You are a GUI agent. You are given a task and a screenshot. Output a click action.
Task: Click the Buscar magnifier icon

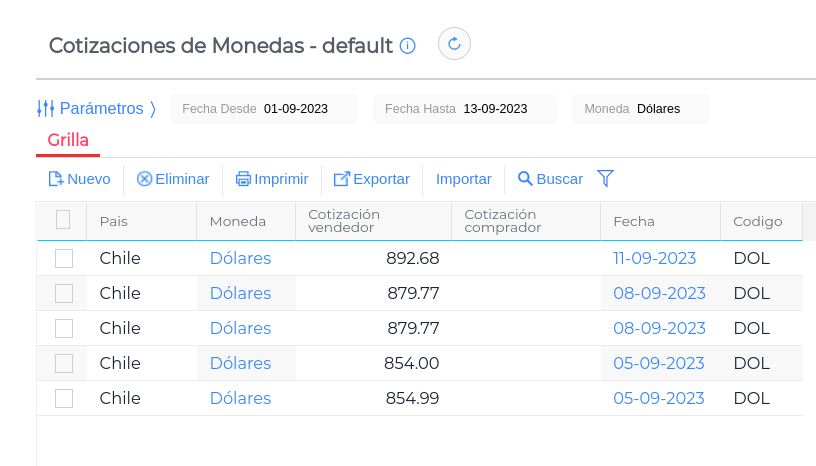pyautogui.click(x=525, y=179)
